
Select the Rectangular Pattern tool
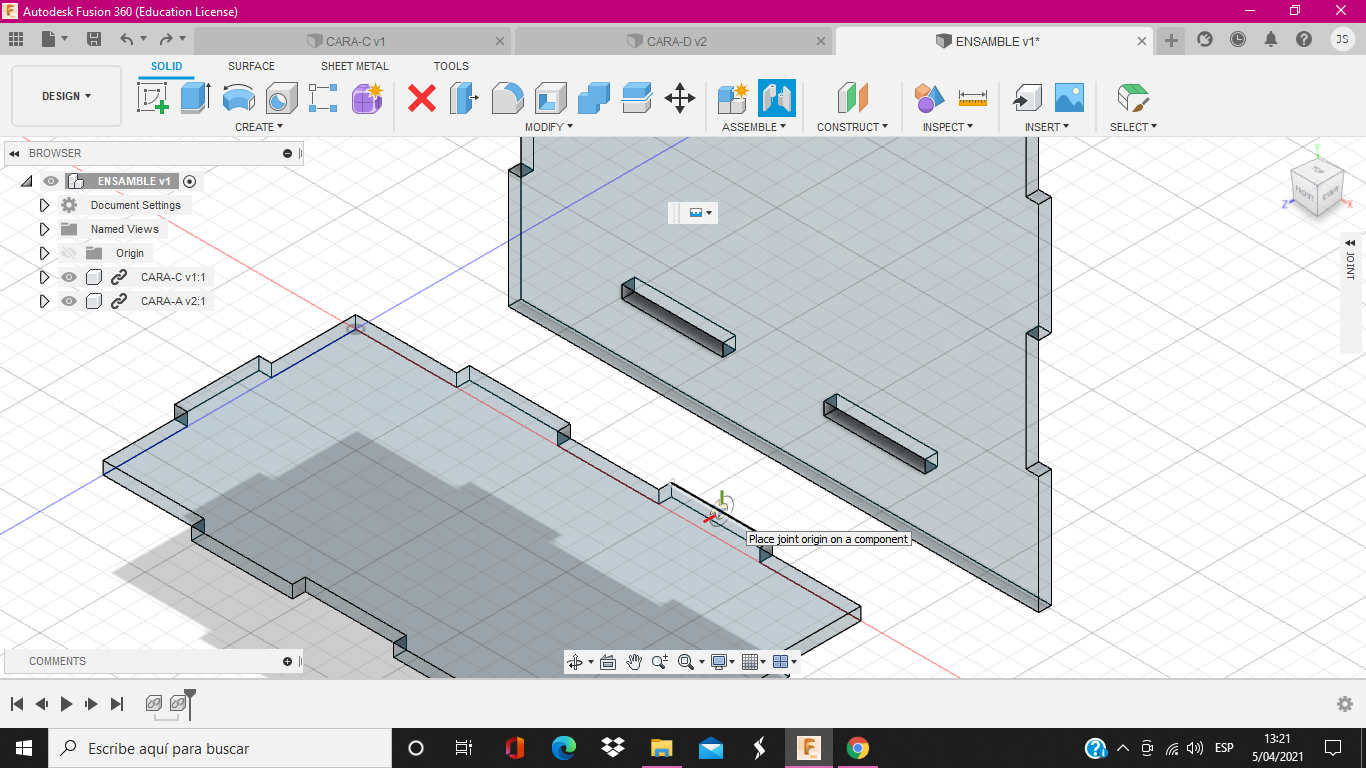pyautogui.click(x=323, y=98)
